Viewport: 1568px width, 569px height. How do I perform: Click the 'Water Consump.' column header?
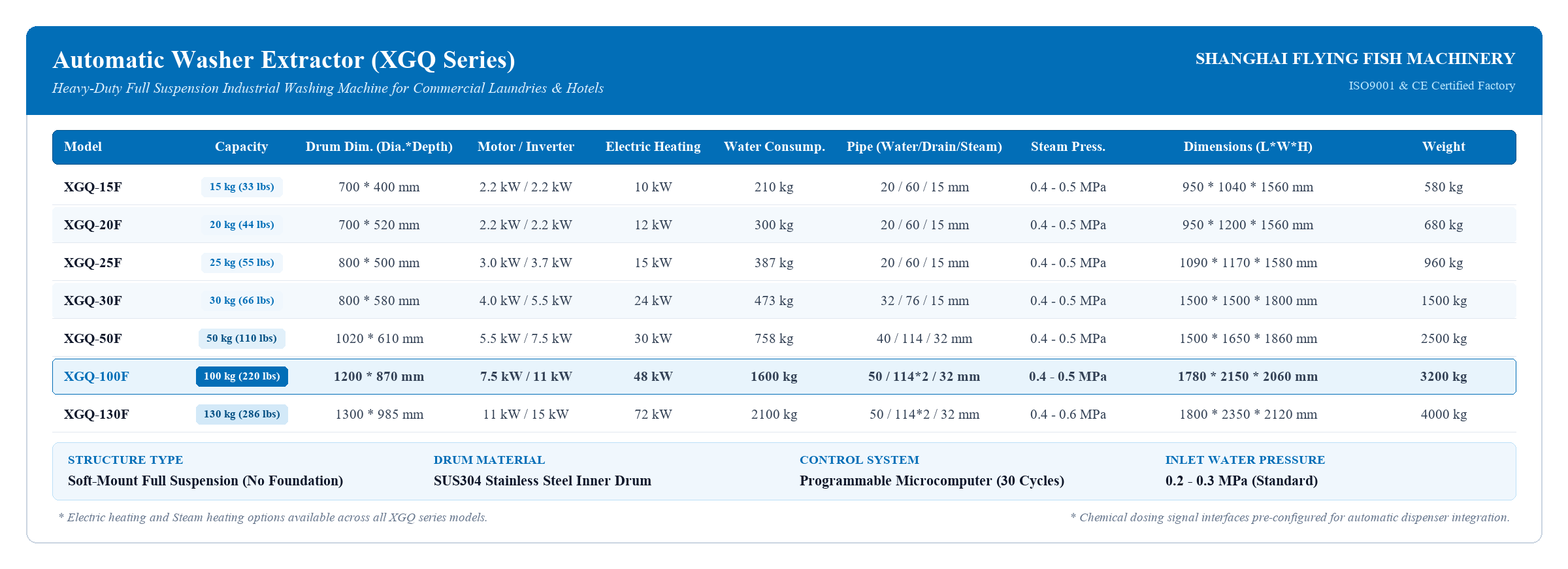[x=774, y=147]
